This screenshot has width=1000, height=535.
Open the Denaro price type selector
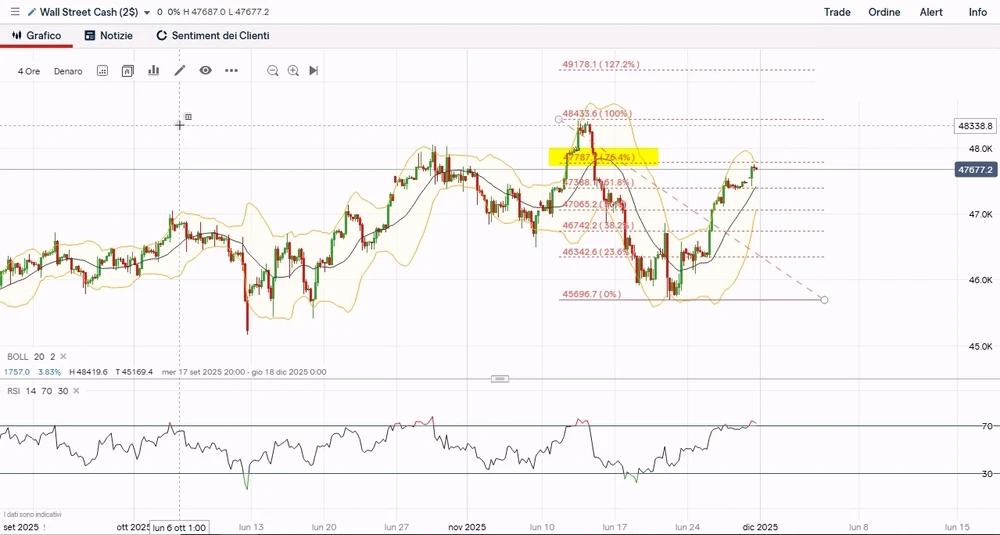[x=68, y=71]
